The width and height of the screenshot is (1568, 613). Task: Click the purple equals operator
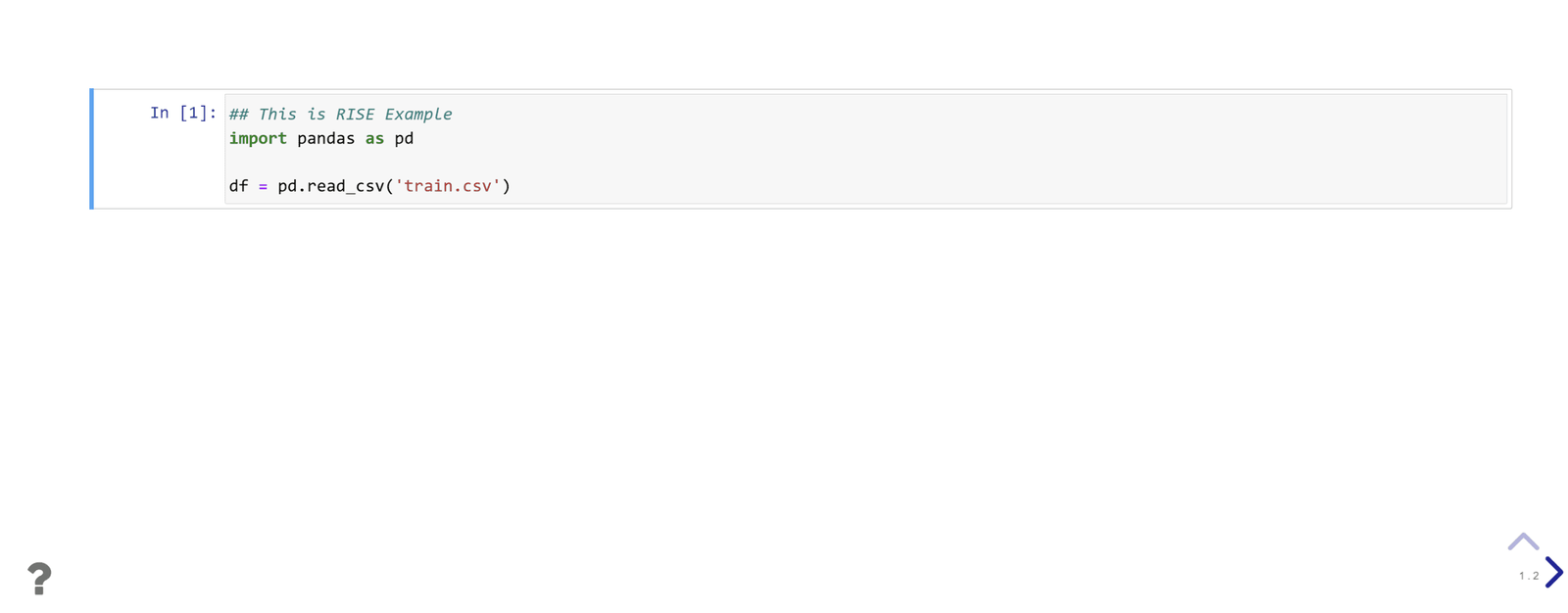pyautogui.click(x=263, y=186)
